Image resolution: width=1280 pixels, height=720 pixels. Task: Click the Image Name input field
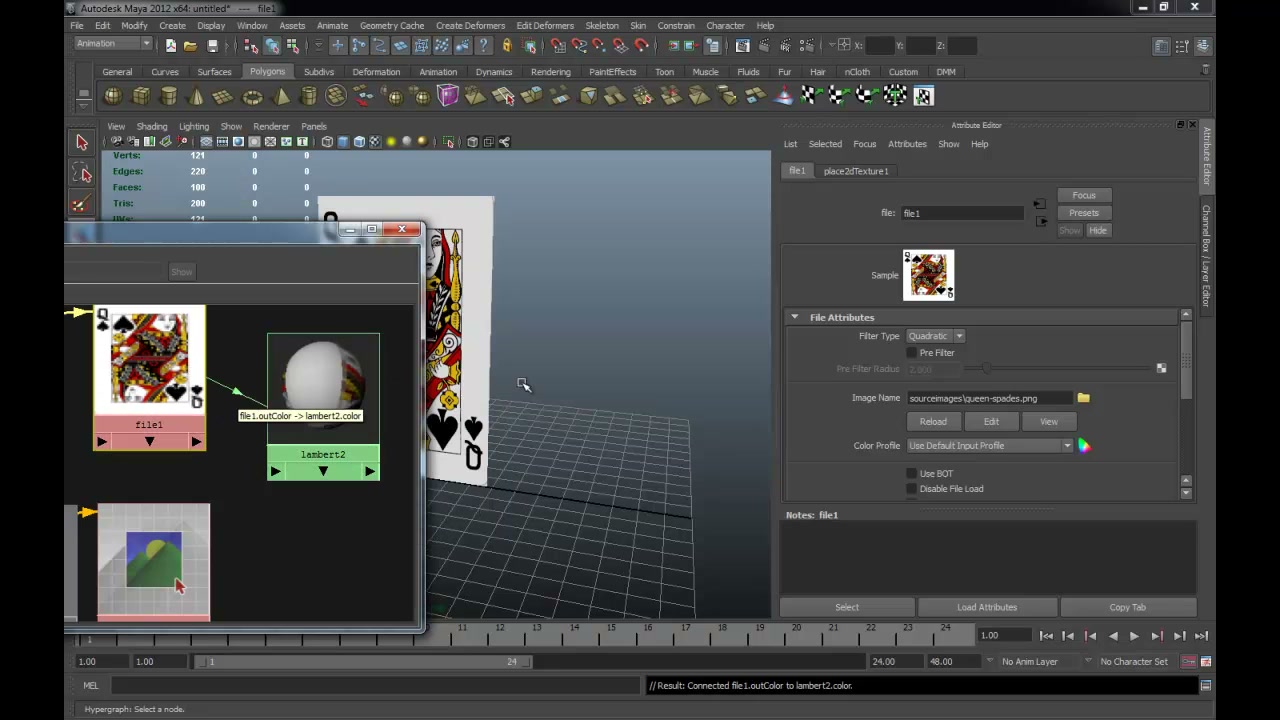(989, 398)
